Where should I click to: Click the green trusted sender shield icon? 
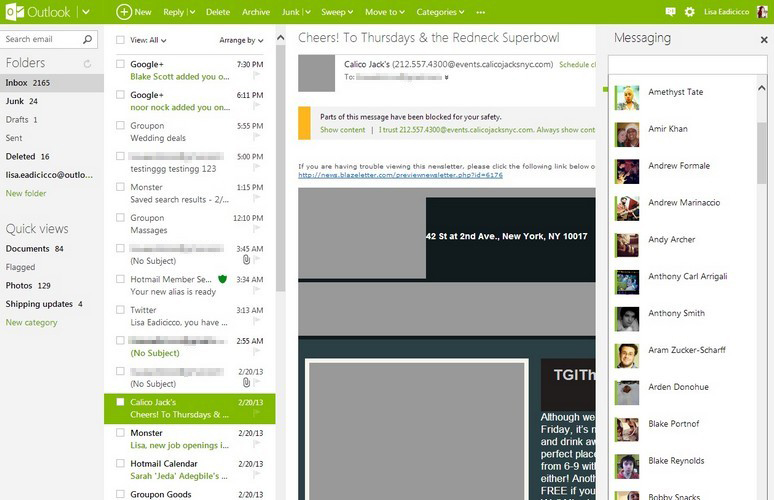(x=222, y=279)
